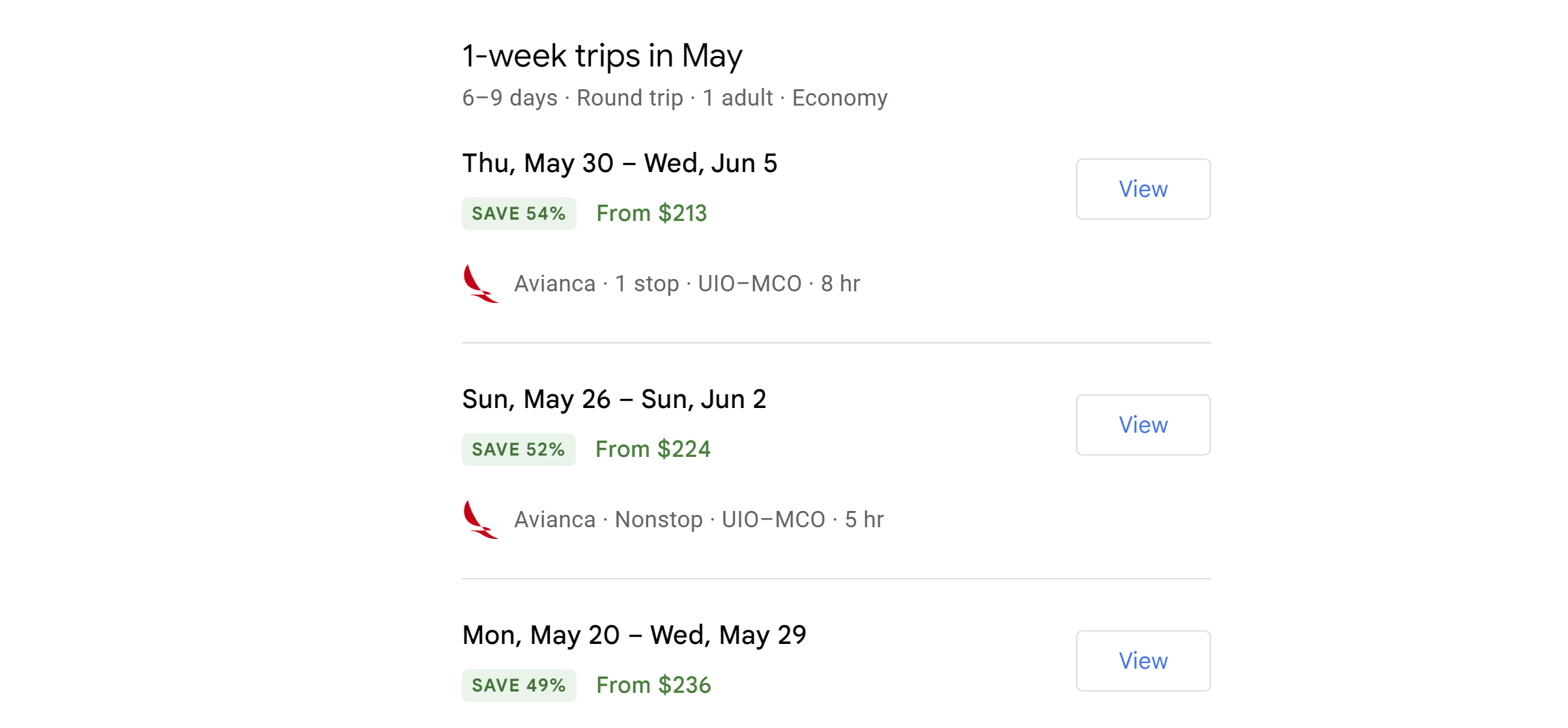Click the Mon, May 20 – Wed, May 29 heading

pos(634,635)
